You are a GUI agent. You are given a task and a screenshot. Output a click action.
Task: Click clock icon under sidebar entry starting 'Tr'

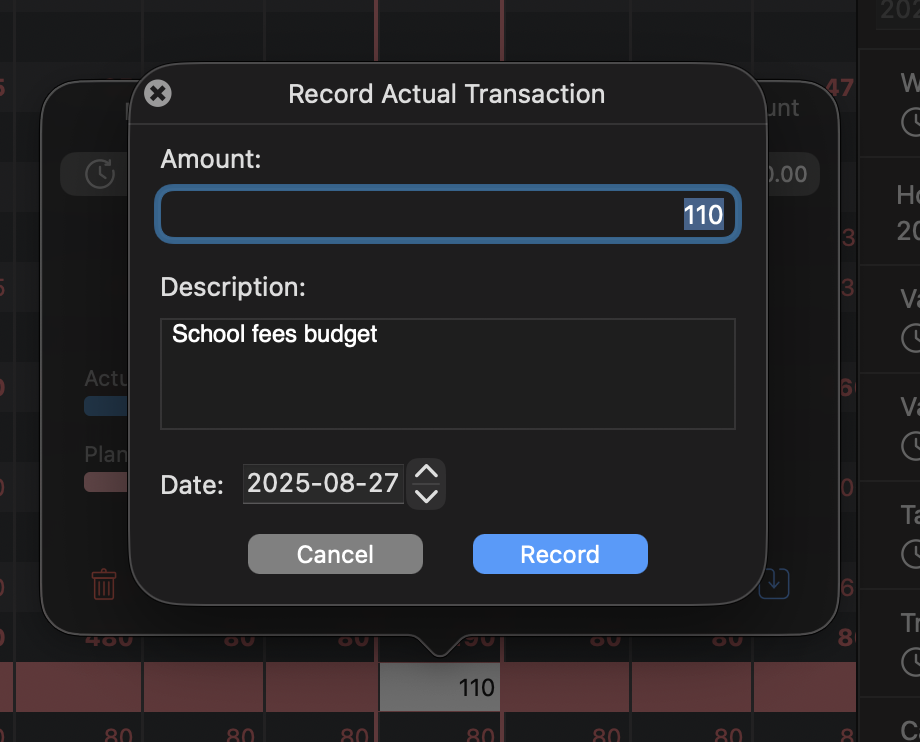(x=911, y=661)
